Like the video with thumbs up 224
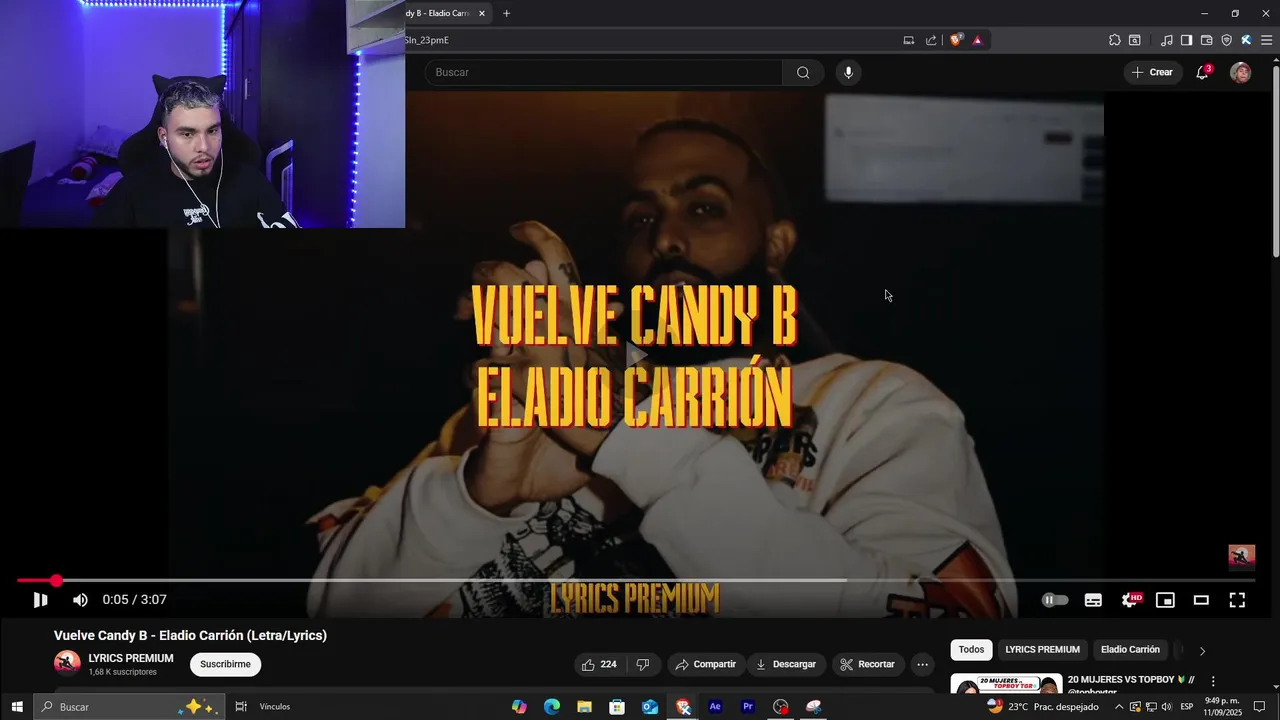 [600, 664]
